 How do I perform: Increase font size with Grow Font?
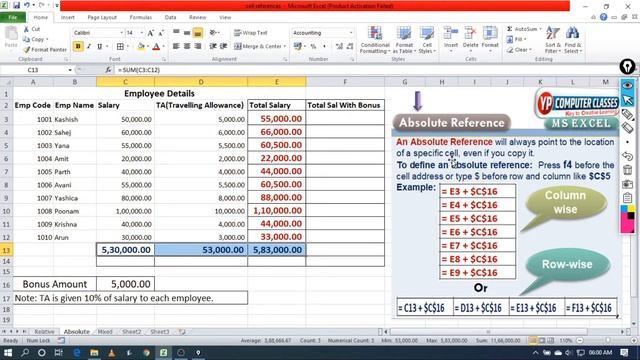[151, 33]
